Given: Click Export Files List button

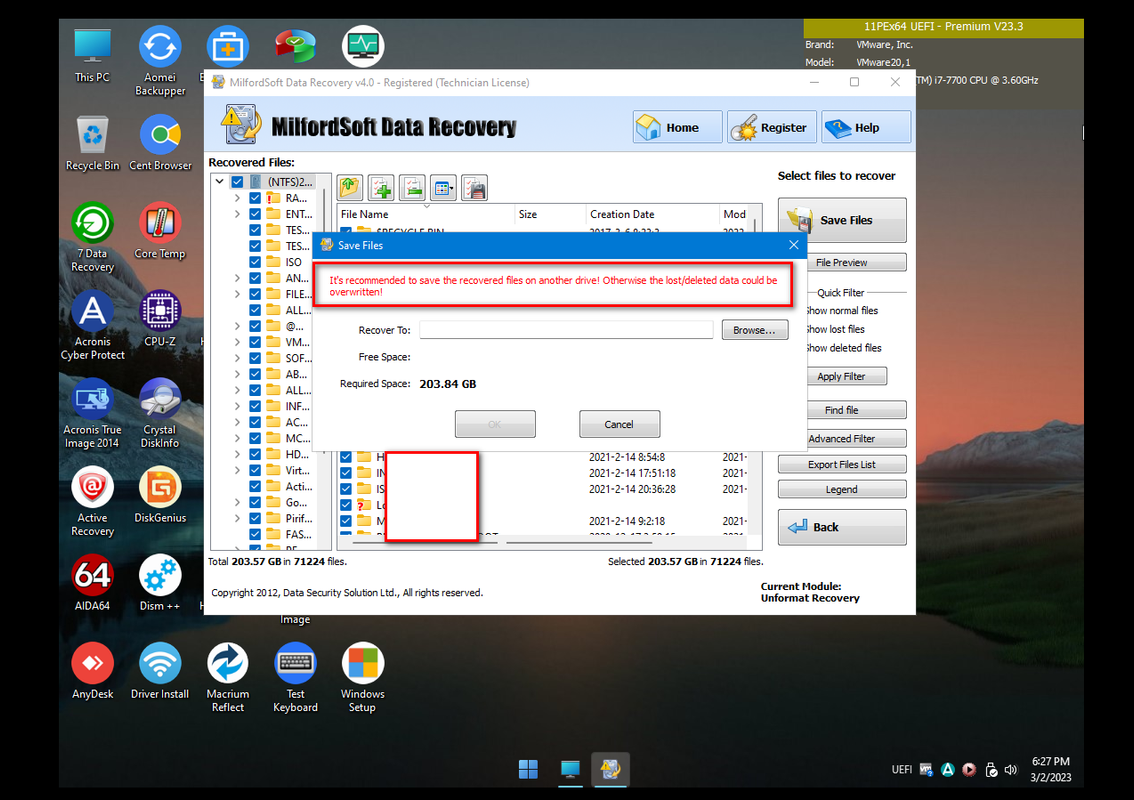Looking at the screenshot, I should click(842, 464).
